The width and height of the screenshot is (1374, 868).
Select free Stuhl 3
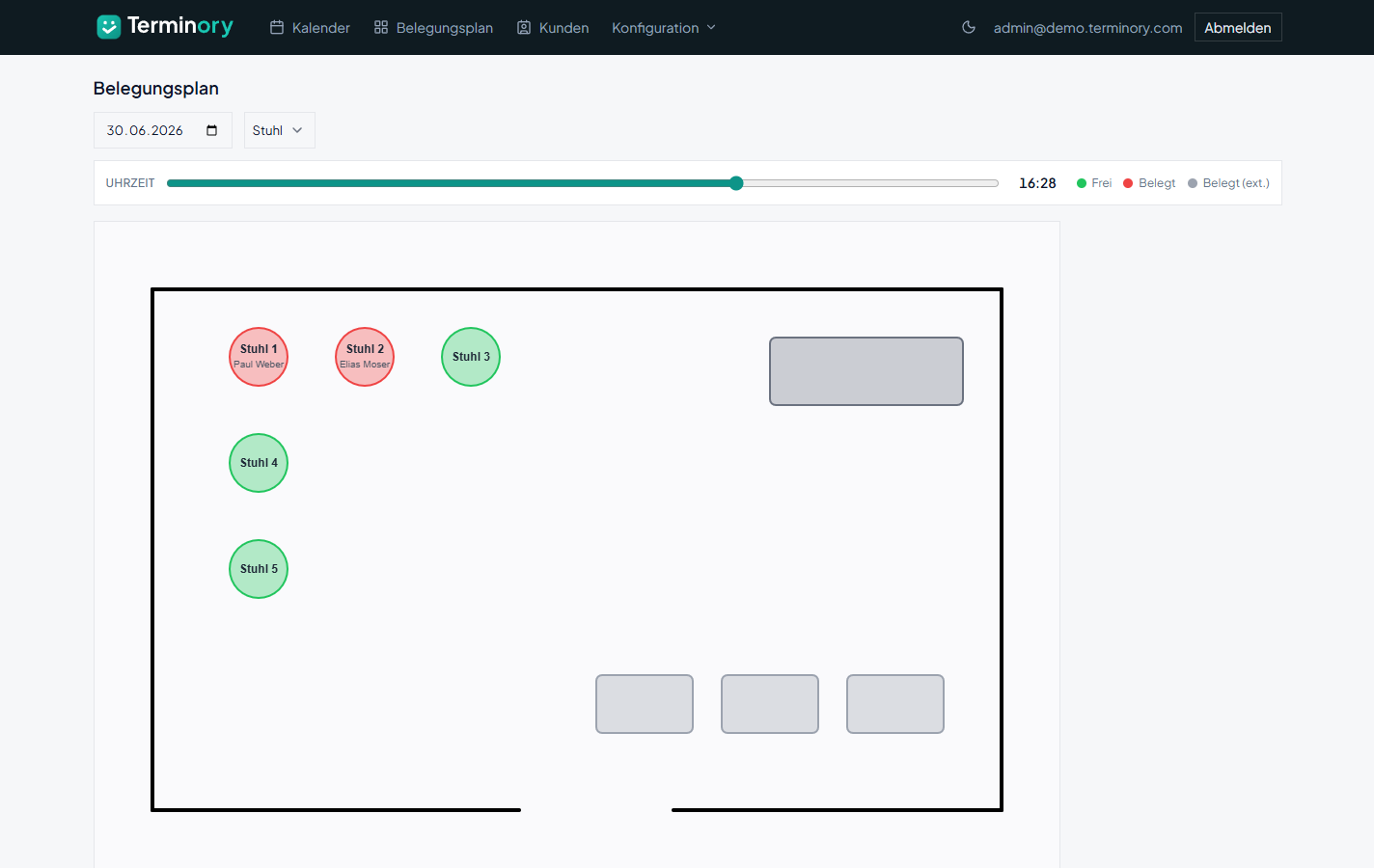click(471, 357)
